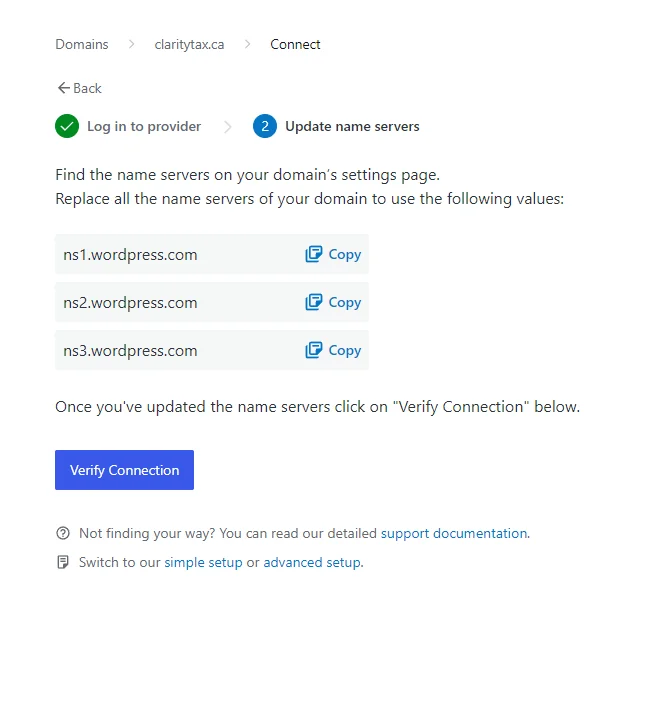Click chevron between the setup steps
Image resolution: width=667 pixels, height=704 pixels.
(x=228, y=127)
